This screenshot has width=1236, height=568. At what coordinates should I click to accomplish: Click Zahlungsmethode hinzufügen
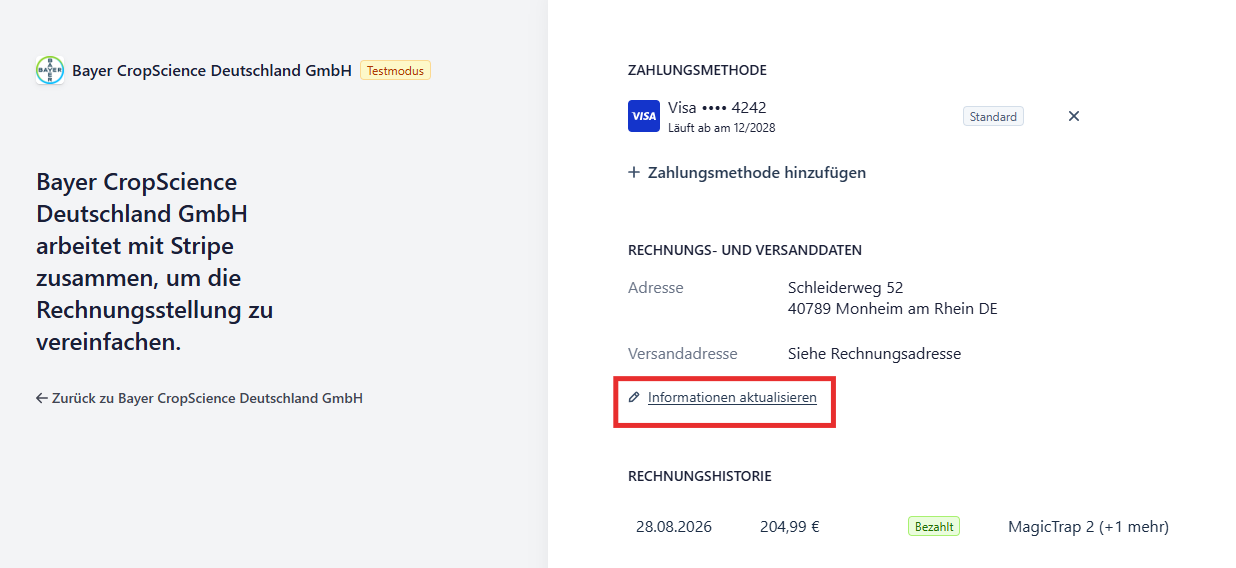point(757,172)
